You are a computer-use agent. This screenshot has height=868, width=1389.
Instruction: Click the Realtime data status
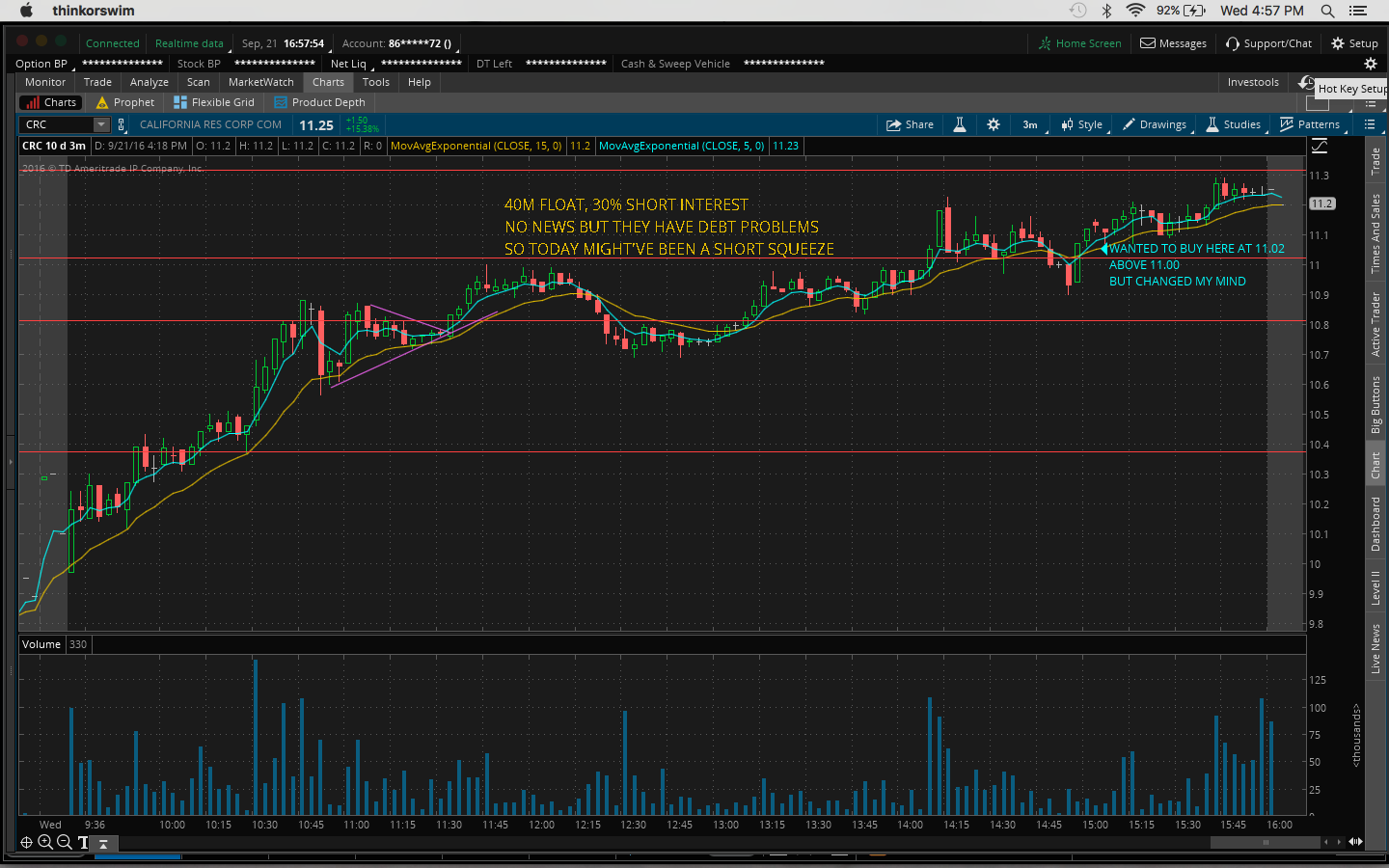tap(189, 43)
